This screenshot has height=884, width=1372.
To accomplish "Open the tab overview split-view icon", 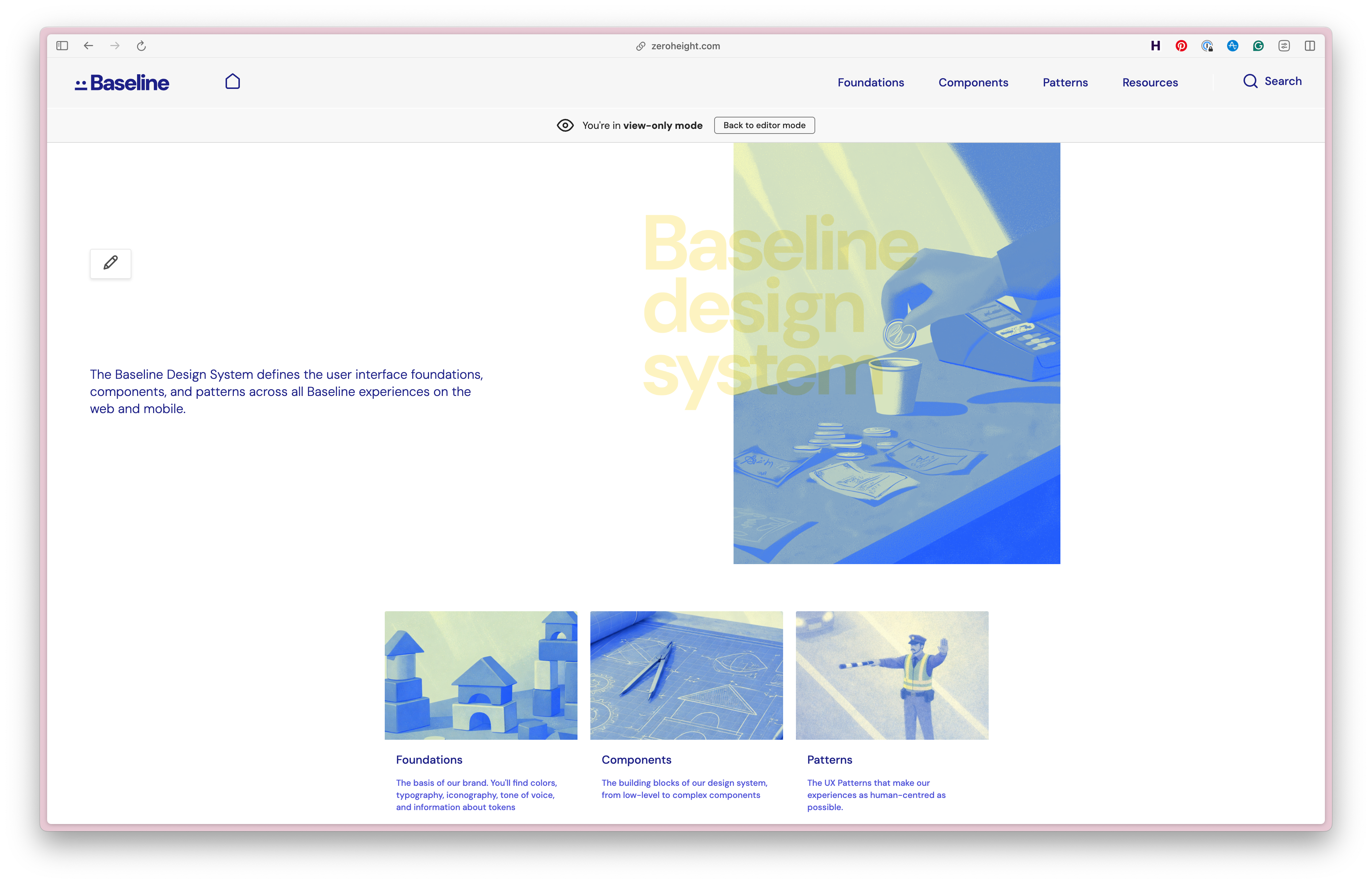I will click(x=1310, y=45).
